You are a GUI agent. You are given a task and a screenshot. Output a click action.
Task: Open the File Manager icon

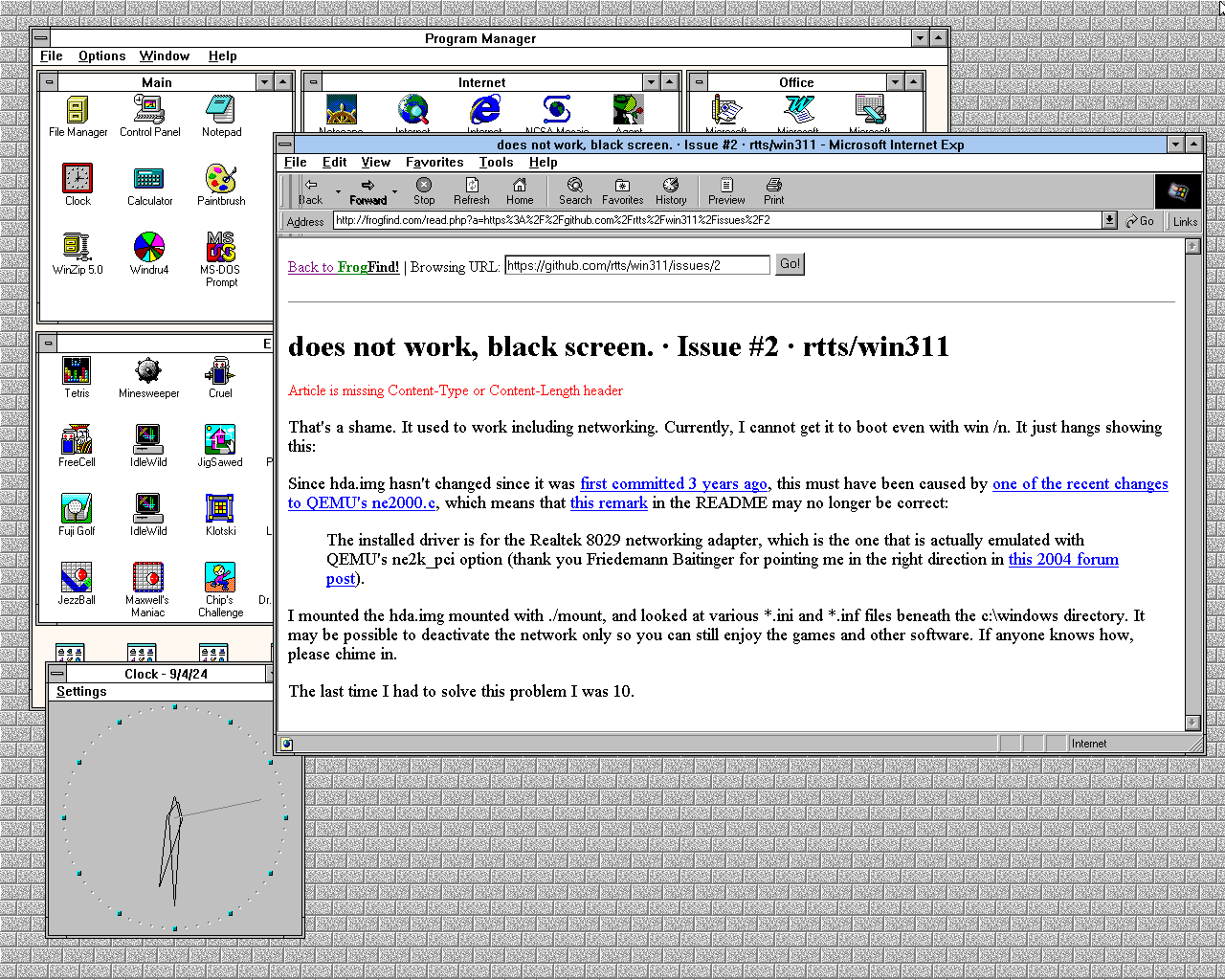click(x=78, y=111)
